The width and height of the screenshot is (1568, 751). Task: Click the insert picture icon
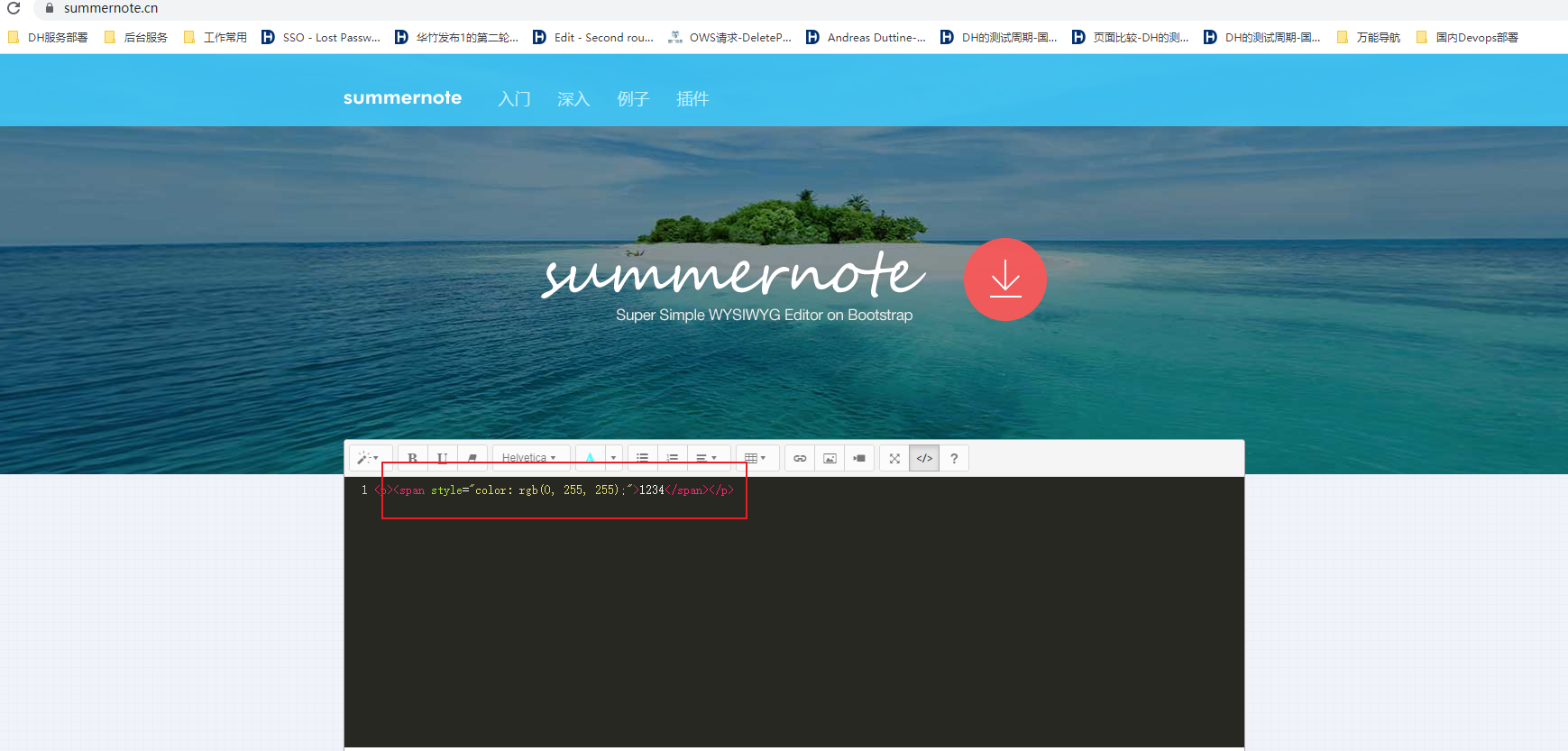pos(830,458)
